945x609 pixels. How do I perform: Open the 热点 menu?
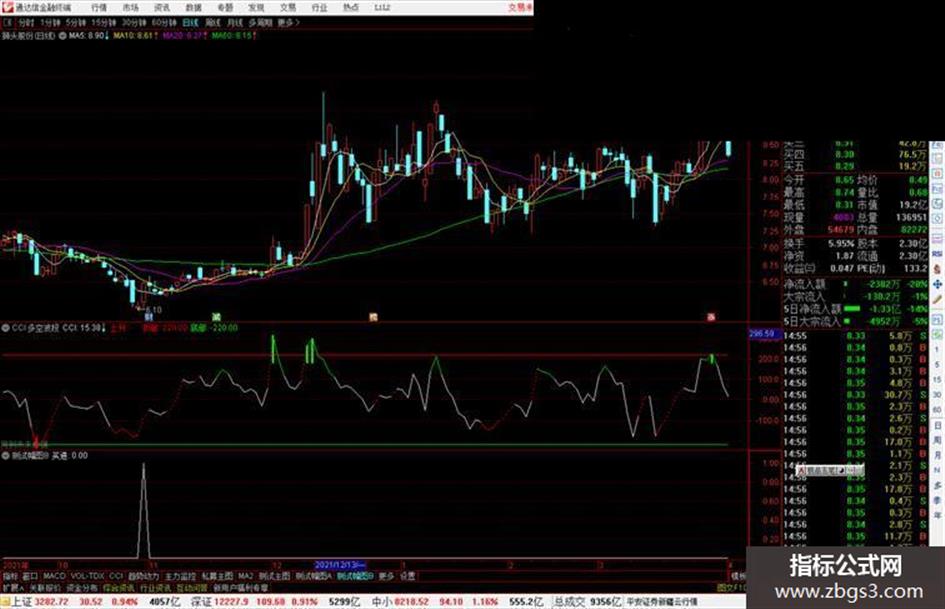pos(350,8)
